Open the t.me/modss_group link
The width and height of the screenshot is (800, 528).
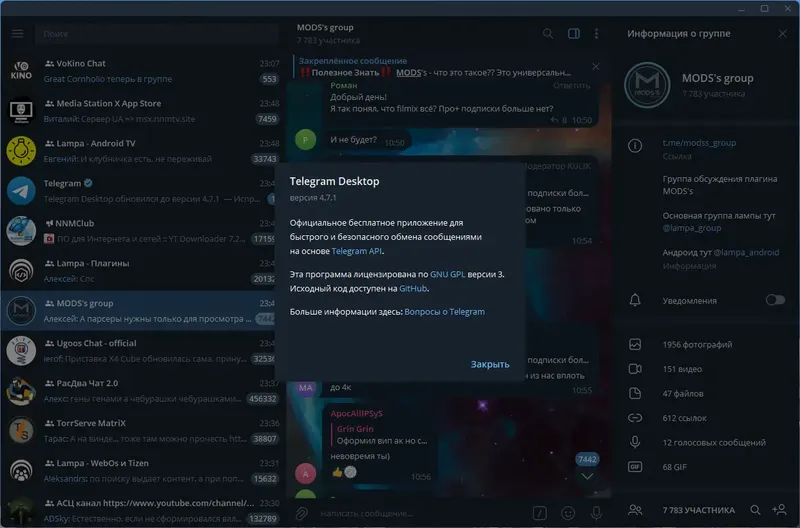coord(699,143)
